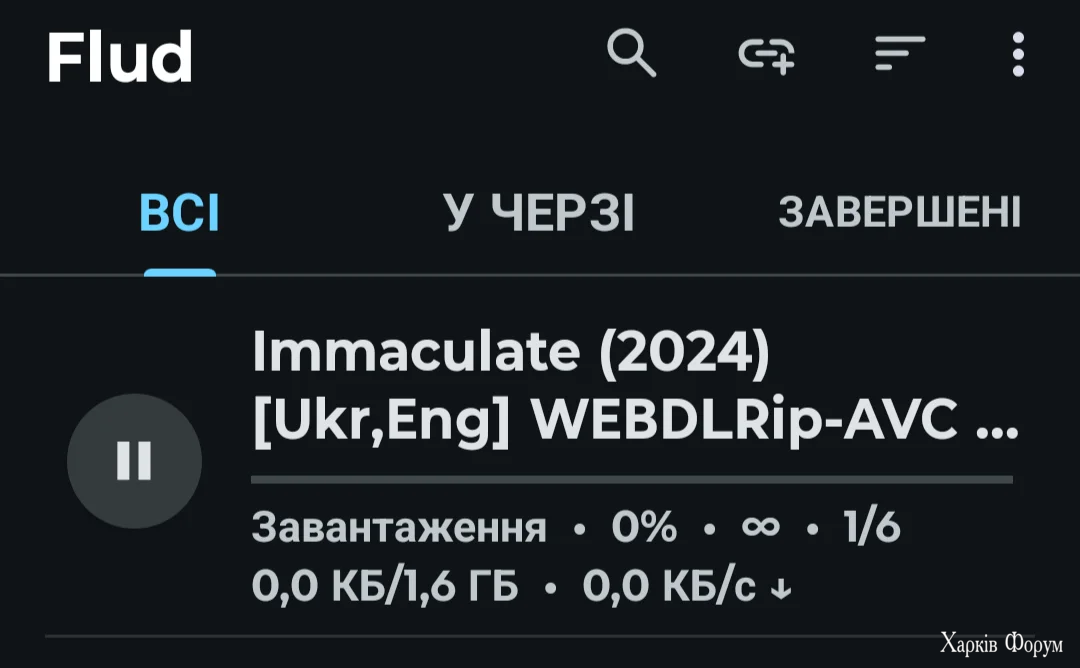Switch to the У ЧЕРЗІ tab
1080x668 pixels.
click(x=539, y=213)
